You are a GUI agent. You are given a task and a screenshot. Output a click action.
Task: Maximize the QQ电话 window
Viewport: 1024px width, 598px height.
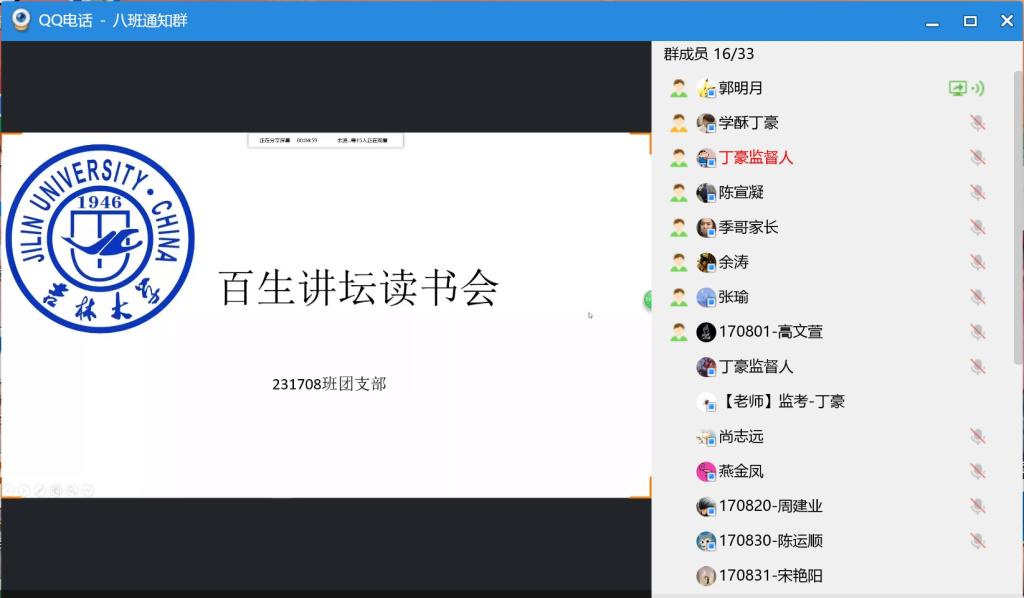pos(970,21)
